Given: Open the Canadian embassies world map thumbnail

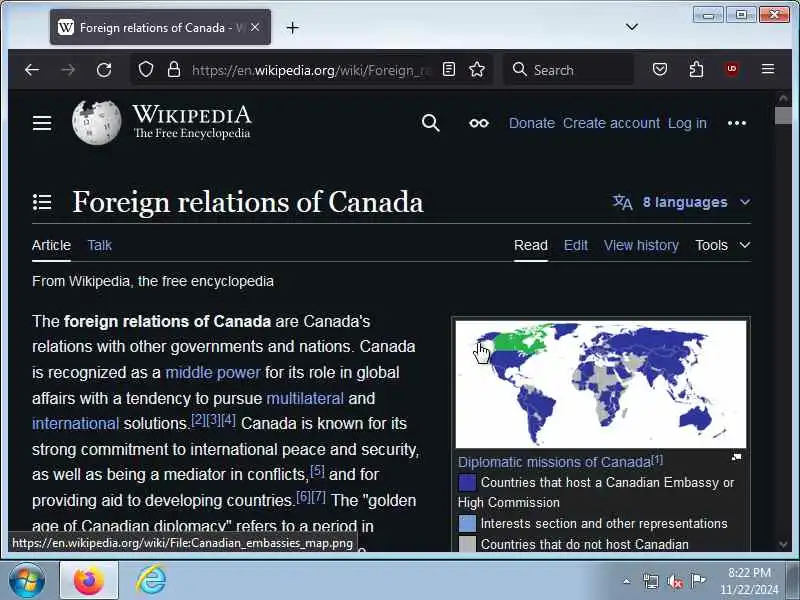Looking at the screenshot, I should [601, 384].
